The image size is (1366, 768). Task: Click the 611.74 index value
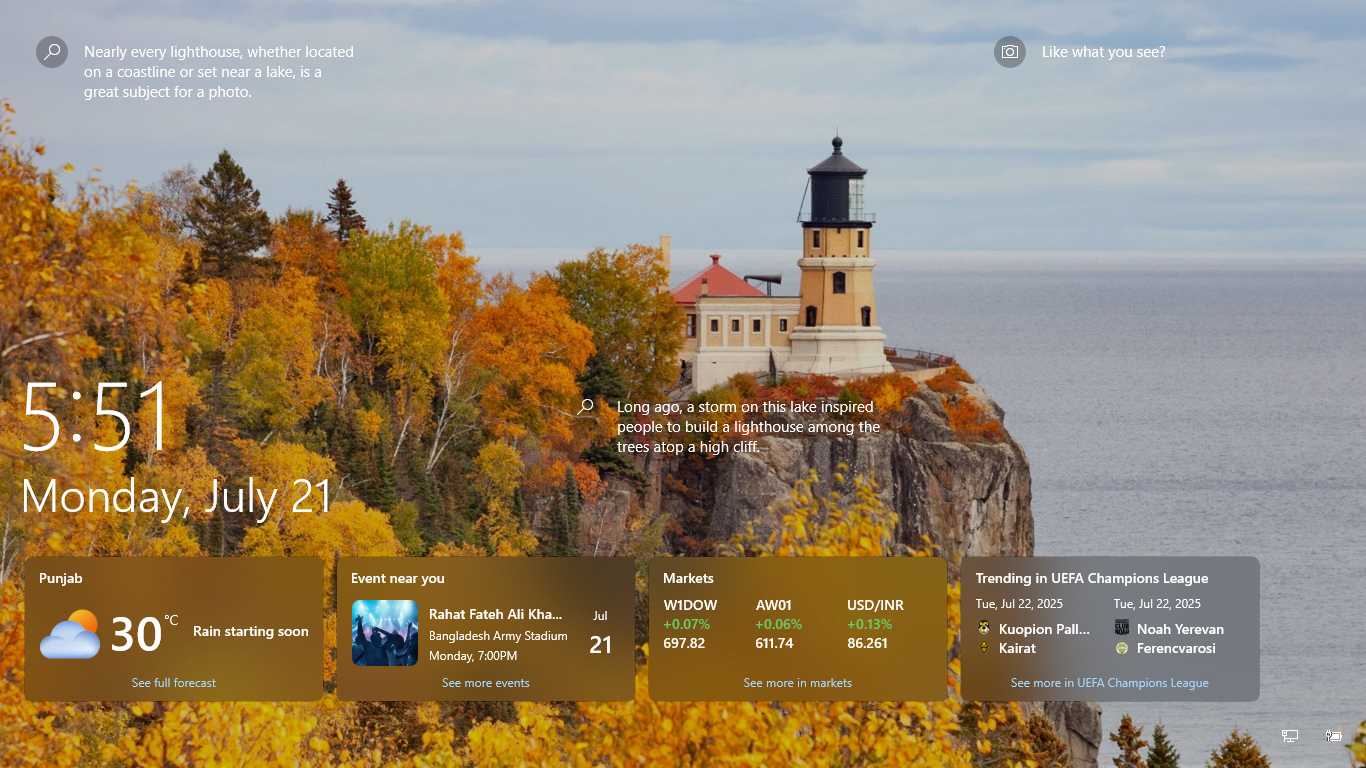[774, 643]
